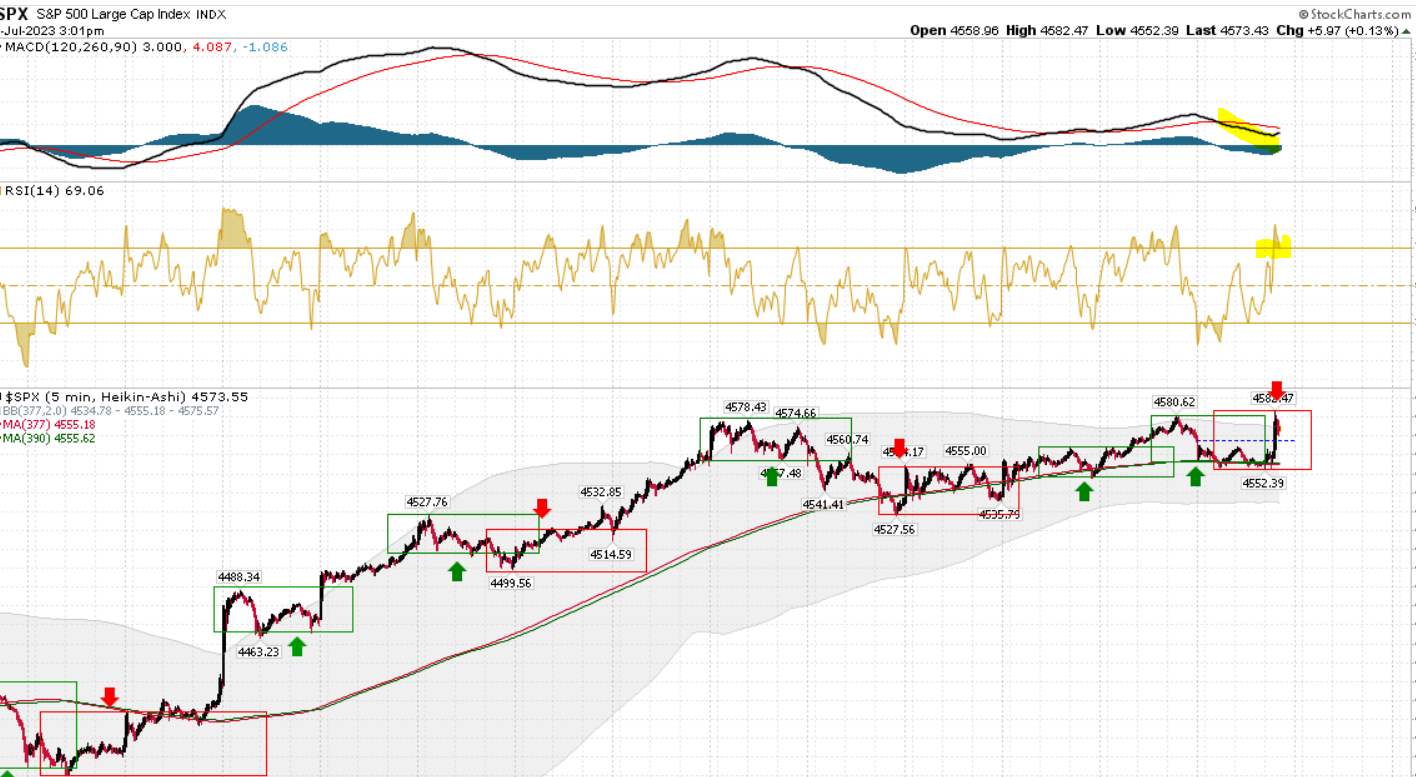Screen dimensions: 1416x777
Task: Click the Open 4558.96 value
Action: click(x=954, y=30)
